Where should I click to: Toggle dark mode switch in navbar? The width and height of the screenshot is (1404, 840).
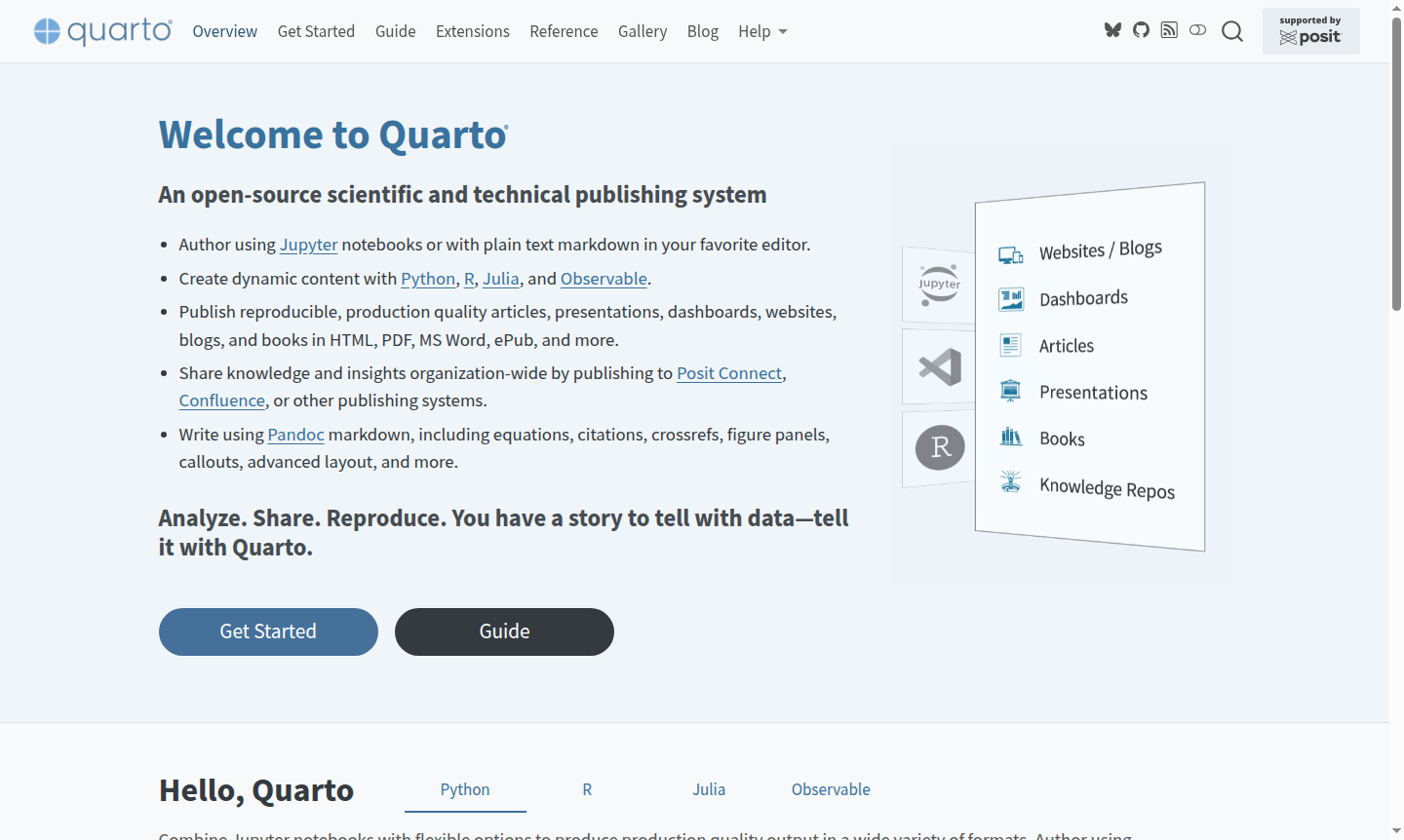[x=1197, y=30]
